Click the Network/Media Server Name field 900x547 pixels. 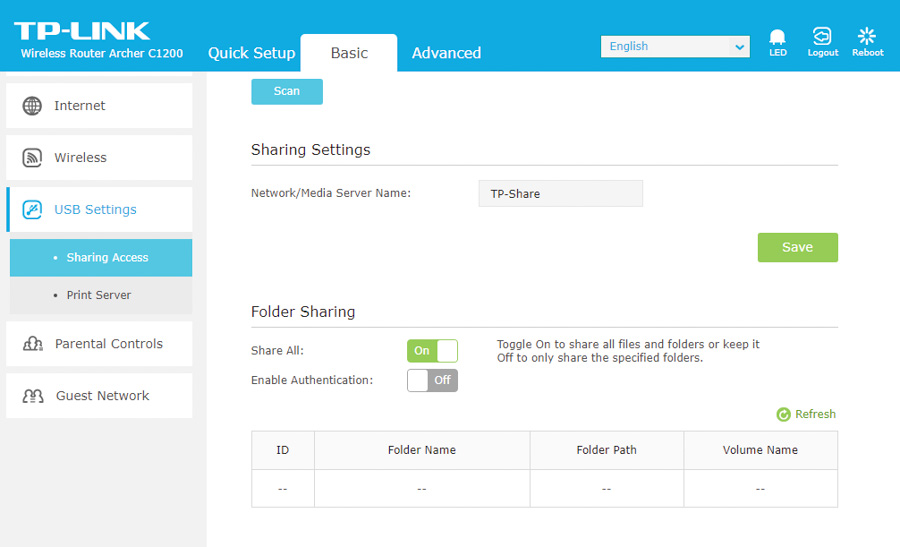pyautogui.click(x=561, y=193)
